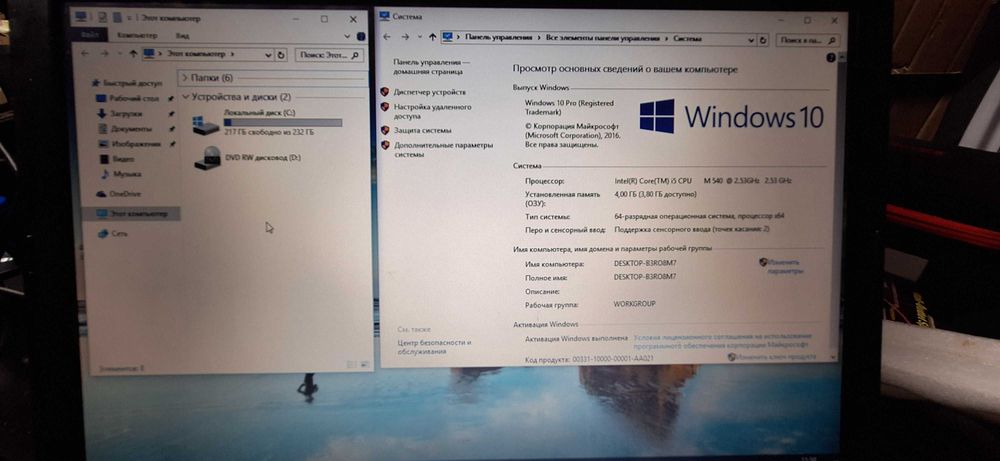This screenshot has height=461, width=1000.
Task: Click large view icon in Explorer status bar
Action: 364,365
